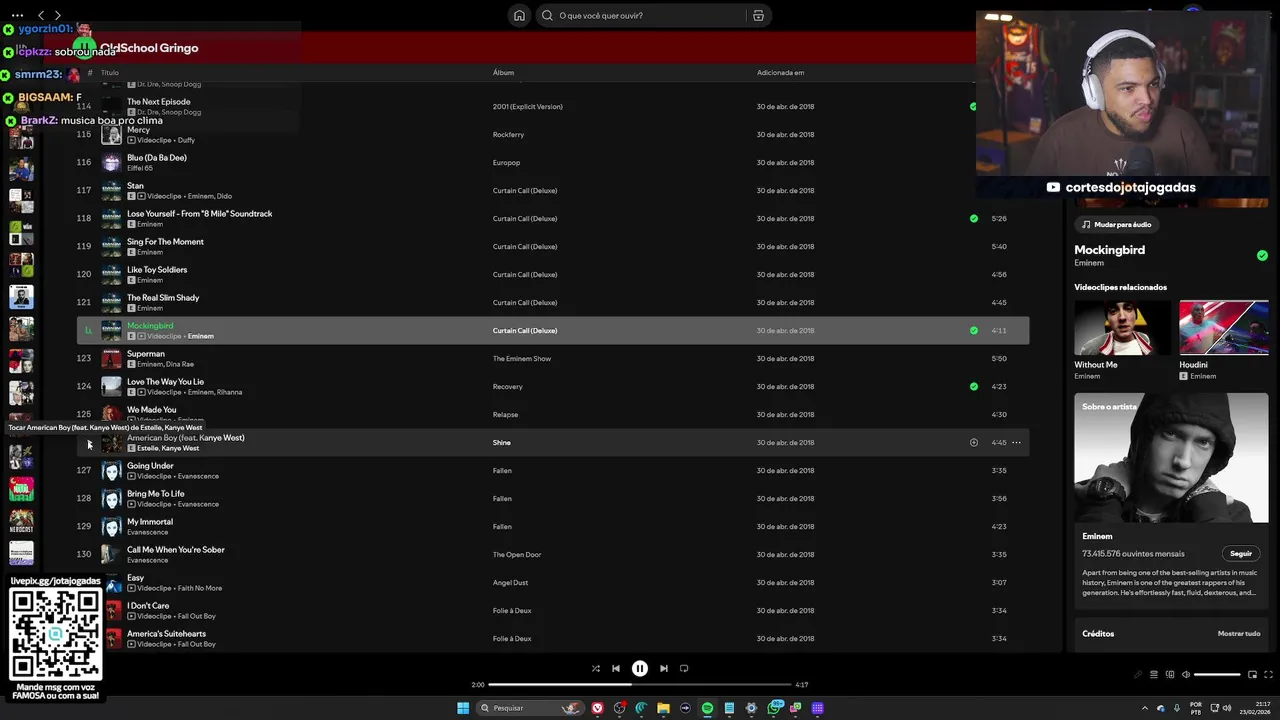Click the Mostrar tudo credits link
Image resolution: width=1280 pixels, height=720 pixels.
click(1239, 633)
